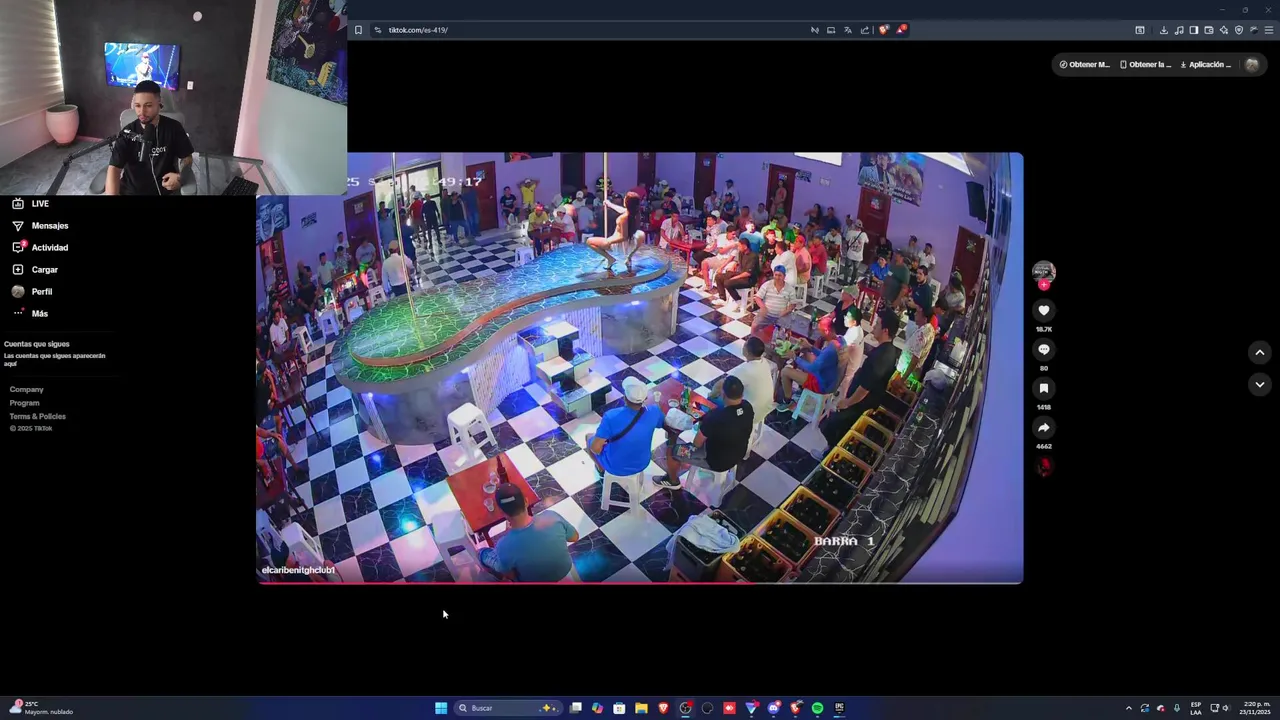1280x720 pixels.
Task: Open Spotify from the taskbar
Action: 817,708
